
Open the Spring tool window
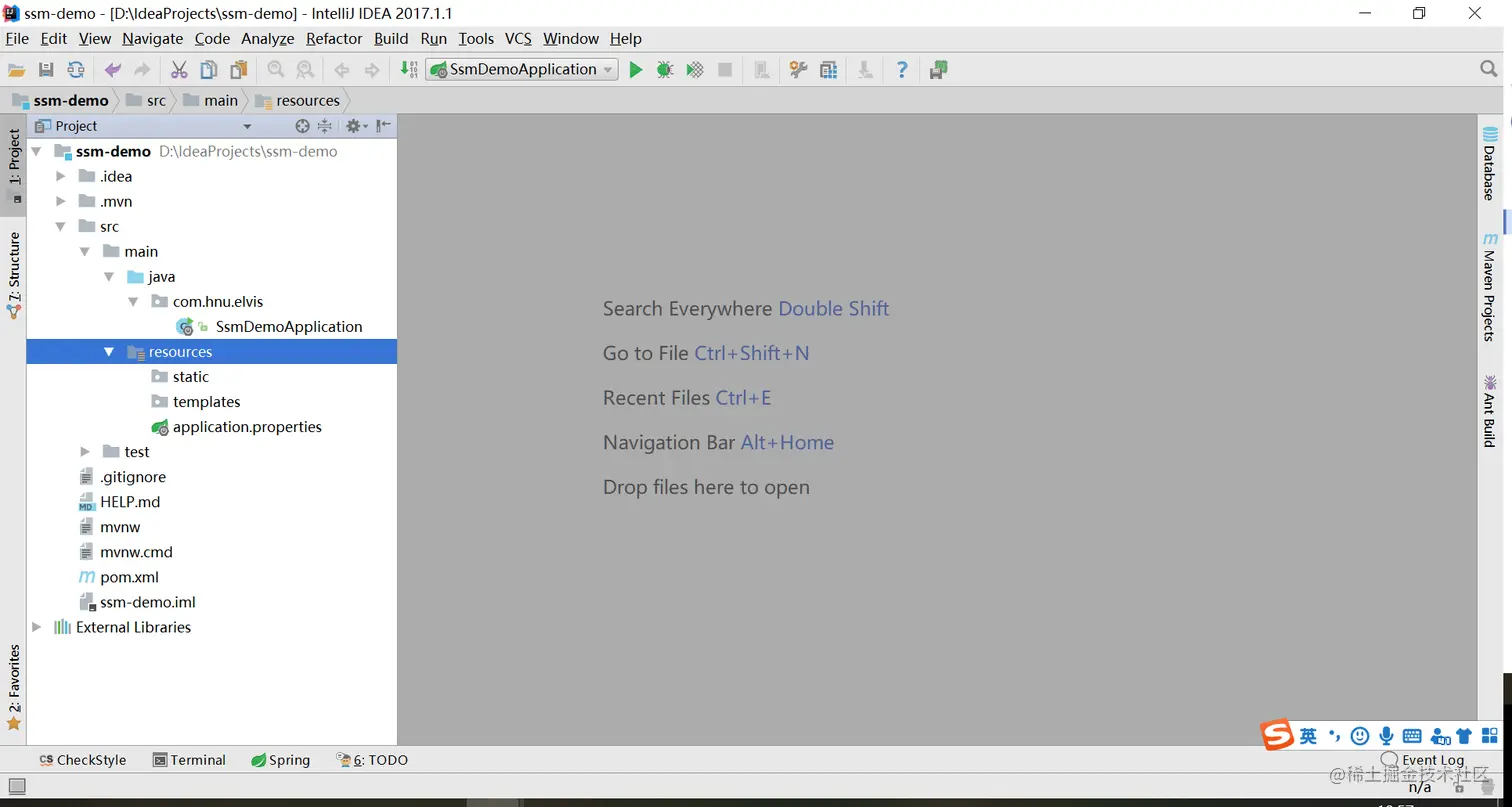point(281,760)
